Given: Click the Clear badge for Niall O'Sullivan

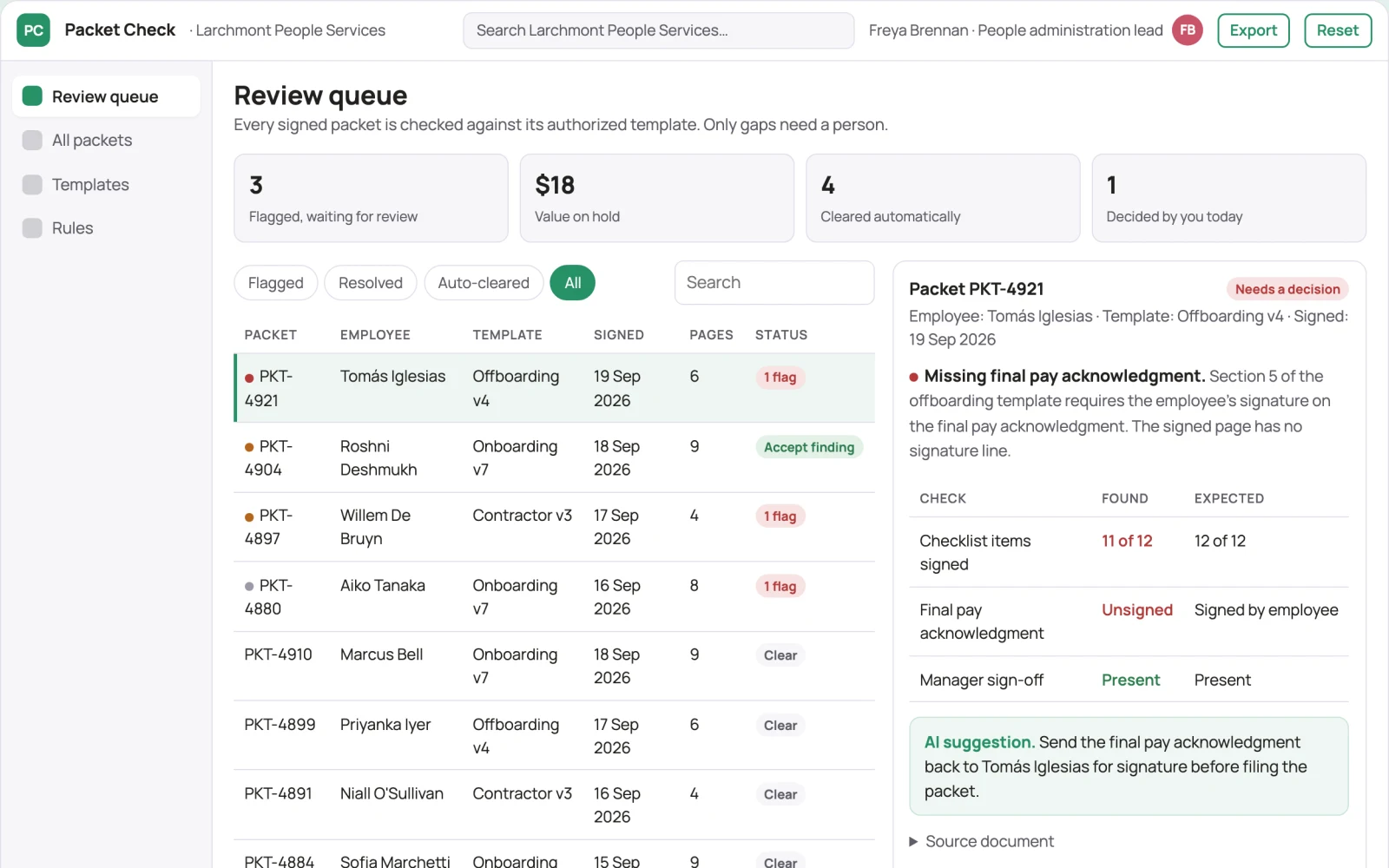Looking at the screenshot, I should click(x=780, y=794).
